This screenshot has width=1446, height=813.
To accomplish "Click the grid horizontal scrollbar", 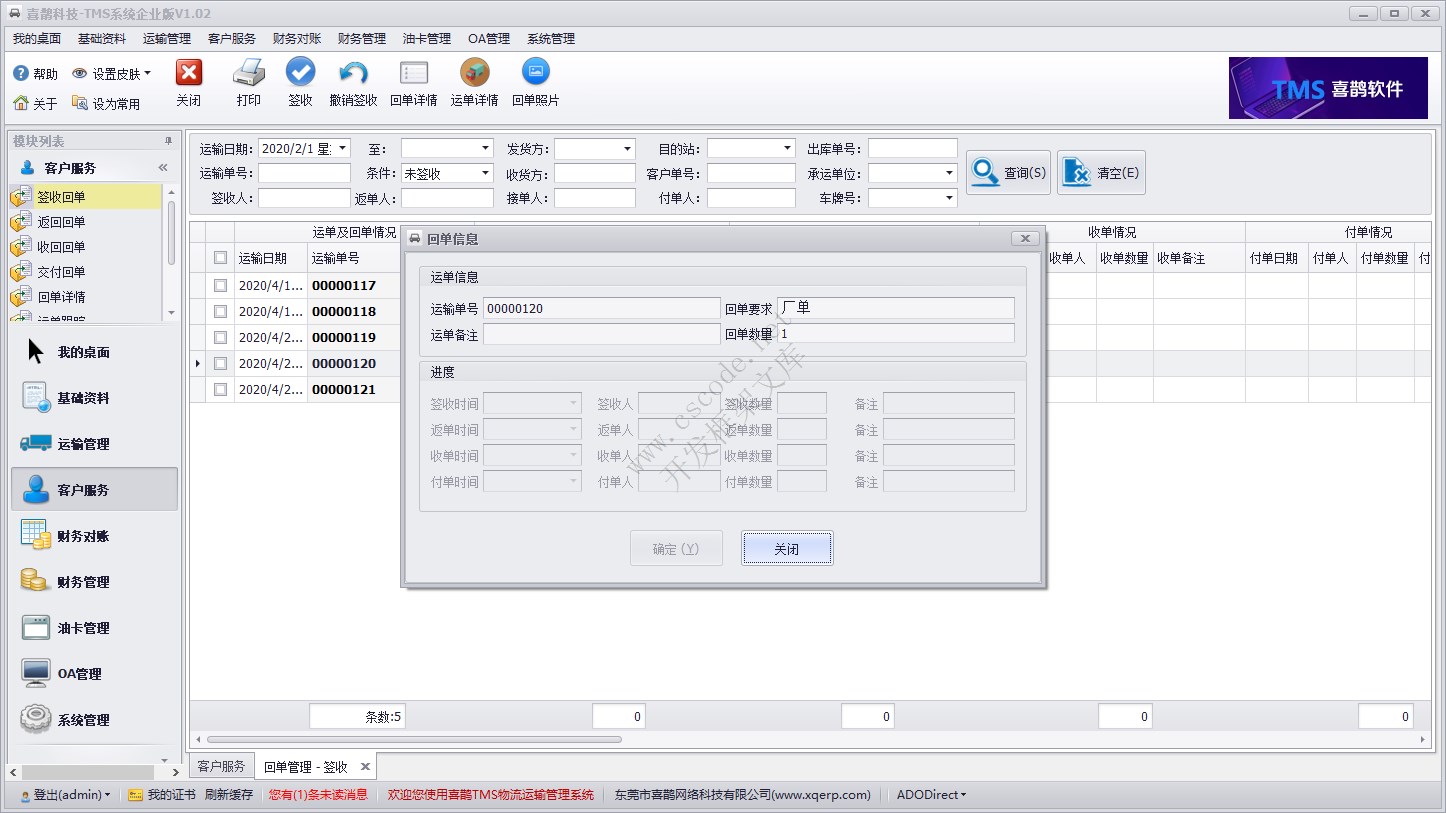I will [414, 740].
